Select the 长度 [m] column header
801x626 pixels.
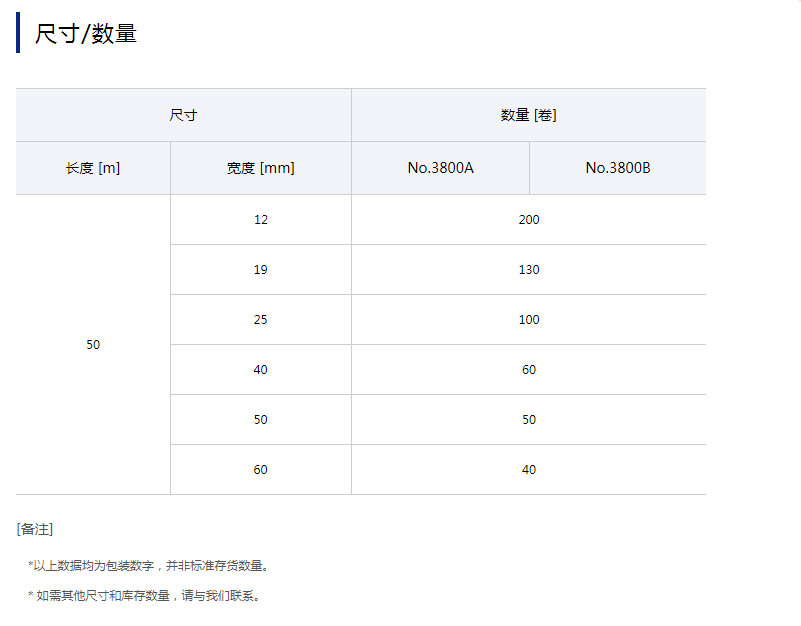click(x=93, y=168)
